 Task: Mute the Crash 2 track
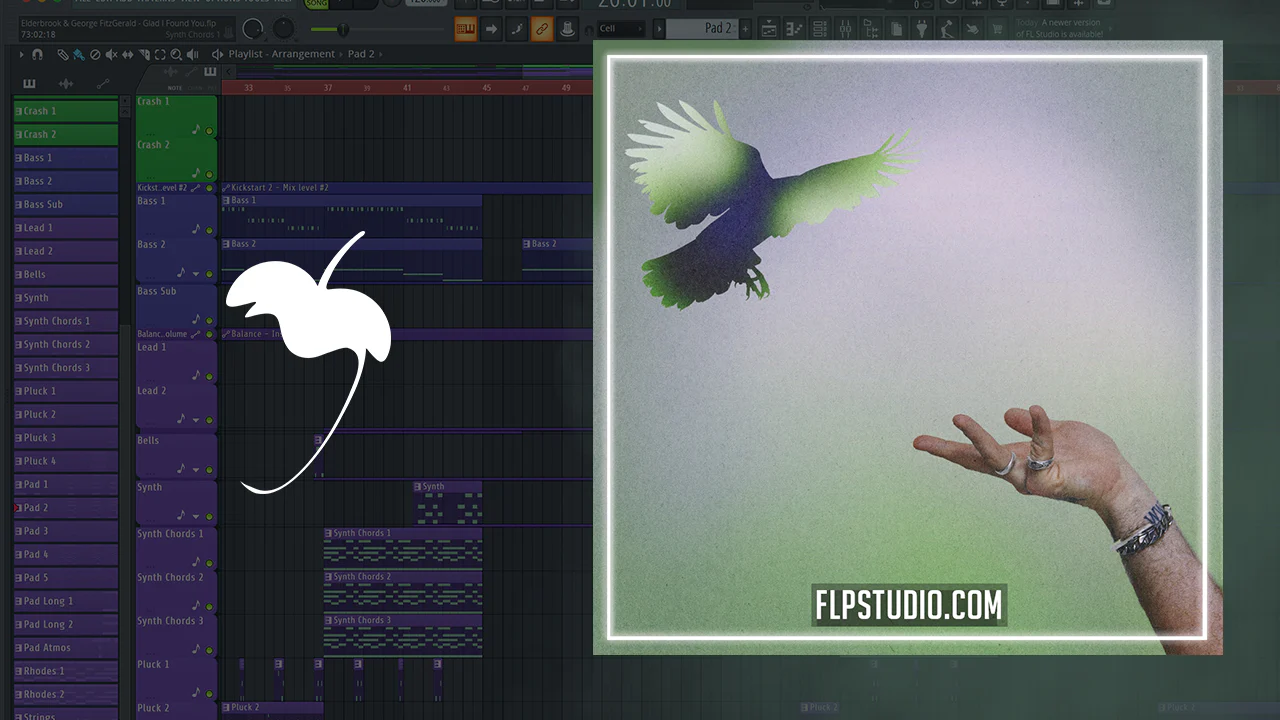[209, 174]
